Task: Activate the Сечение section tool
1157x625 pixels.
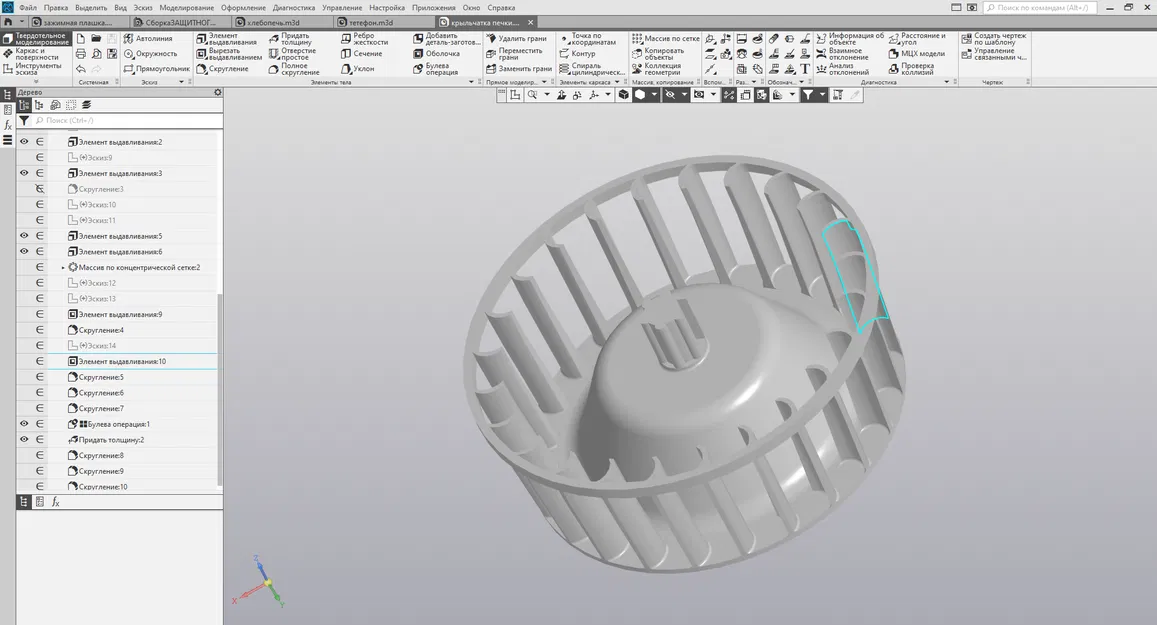Action: (362, 54)
